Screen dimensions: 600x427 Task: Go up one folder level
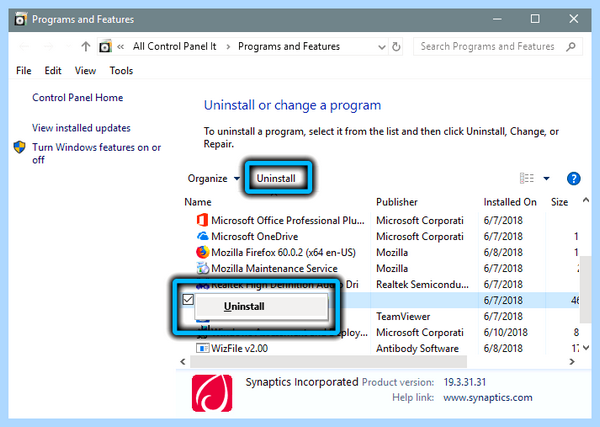point(86,47)
